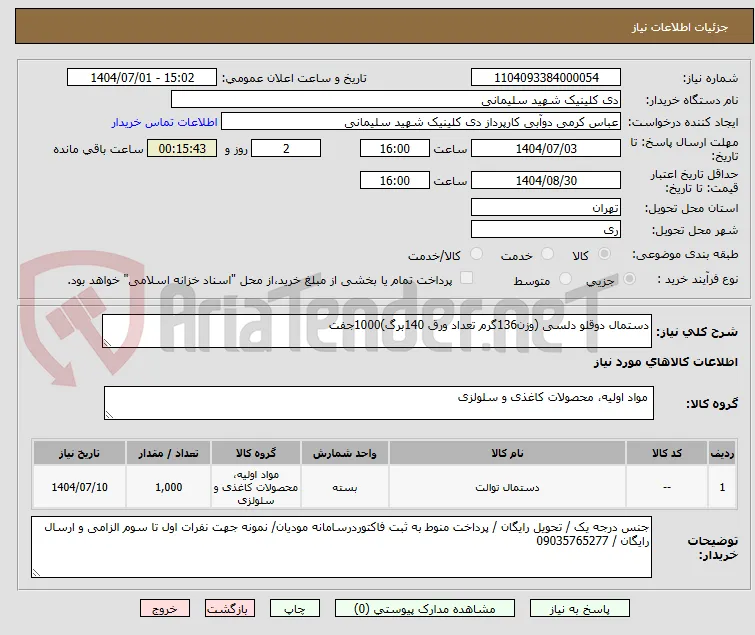This screenshot has height=635, width=755.
Task: Click the مشاهده مدارک پیوستی (0) button
Action: pyautogui.click(x=425, y=609)
